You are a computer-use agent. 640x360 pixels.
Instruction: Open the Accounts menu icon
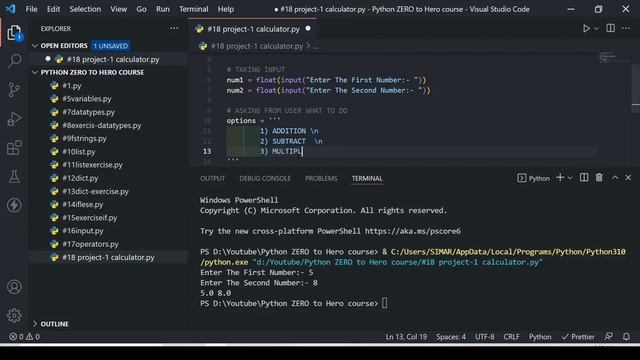(x=14, y=287)
